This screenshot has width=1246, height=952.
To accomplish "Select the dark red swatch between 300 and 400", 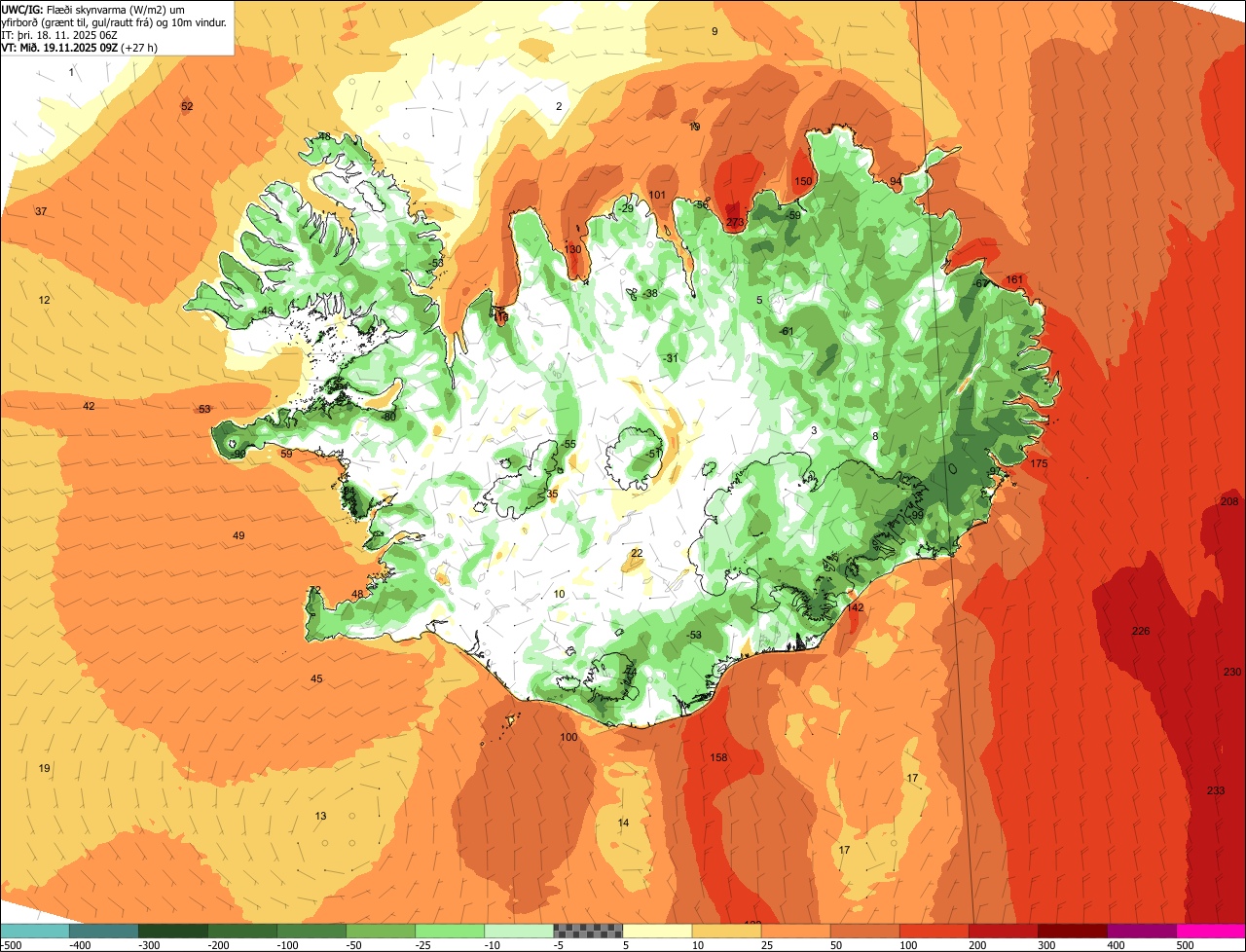I will point(1071,931).
